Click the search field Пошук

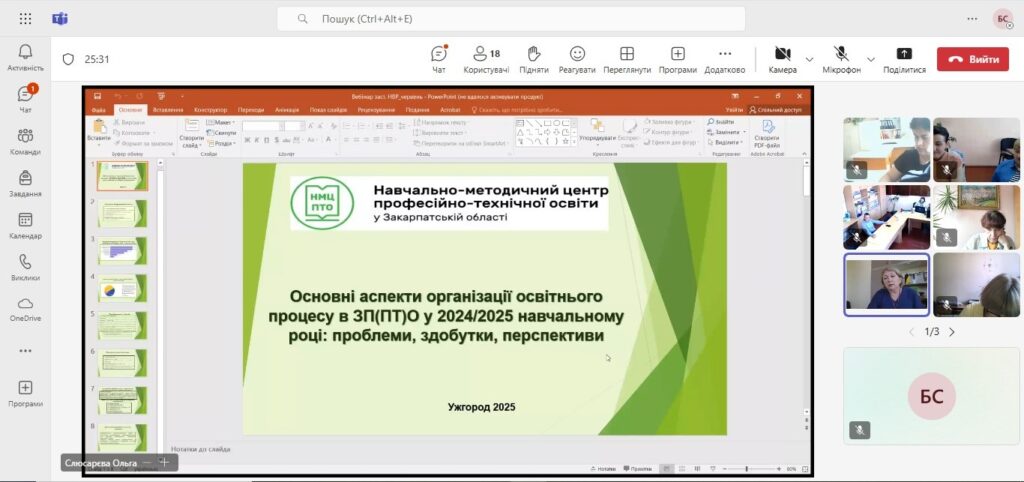pos(510,19)
